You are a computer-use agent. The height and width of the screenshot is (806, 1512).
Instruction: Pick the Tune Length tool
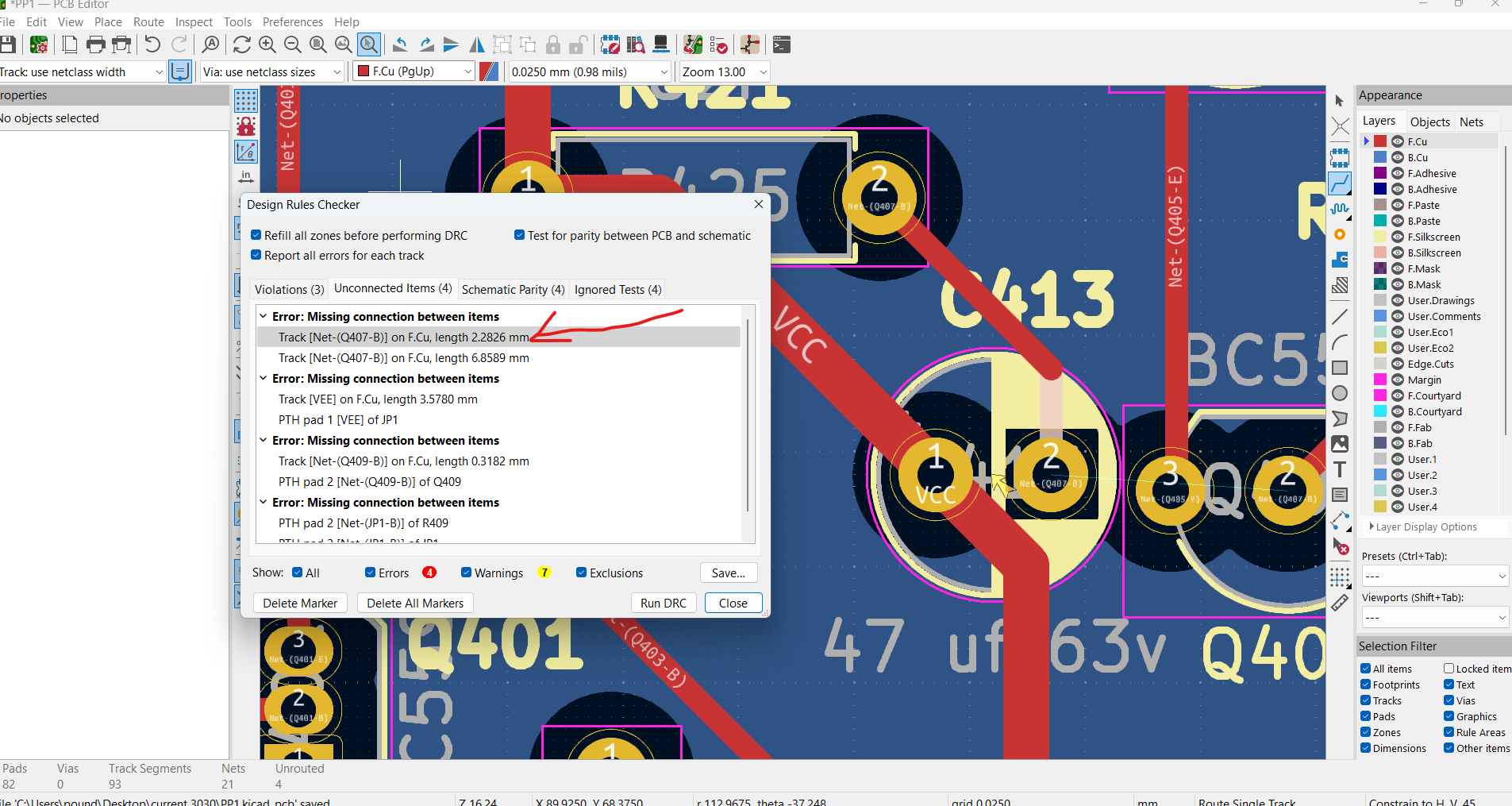[x=1340, y=209]
